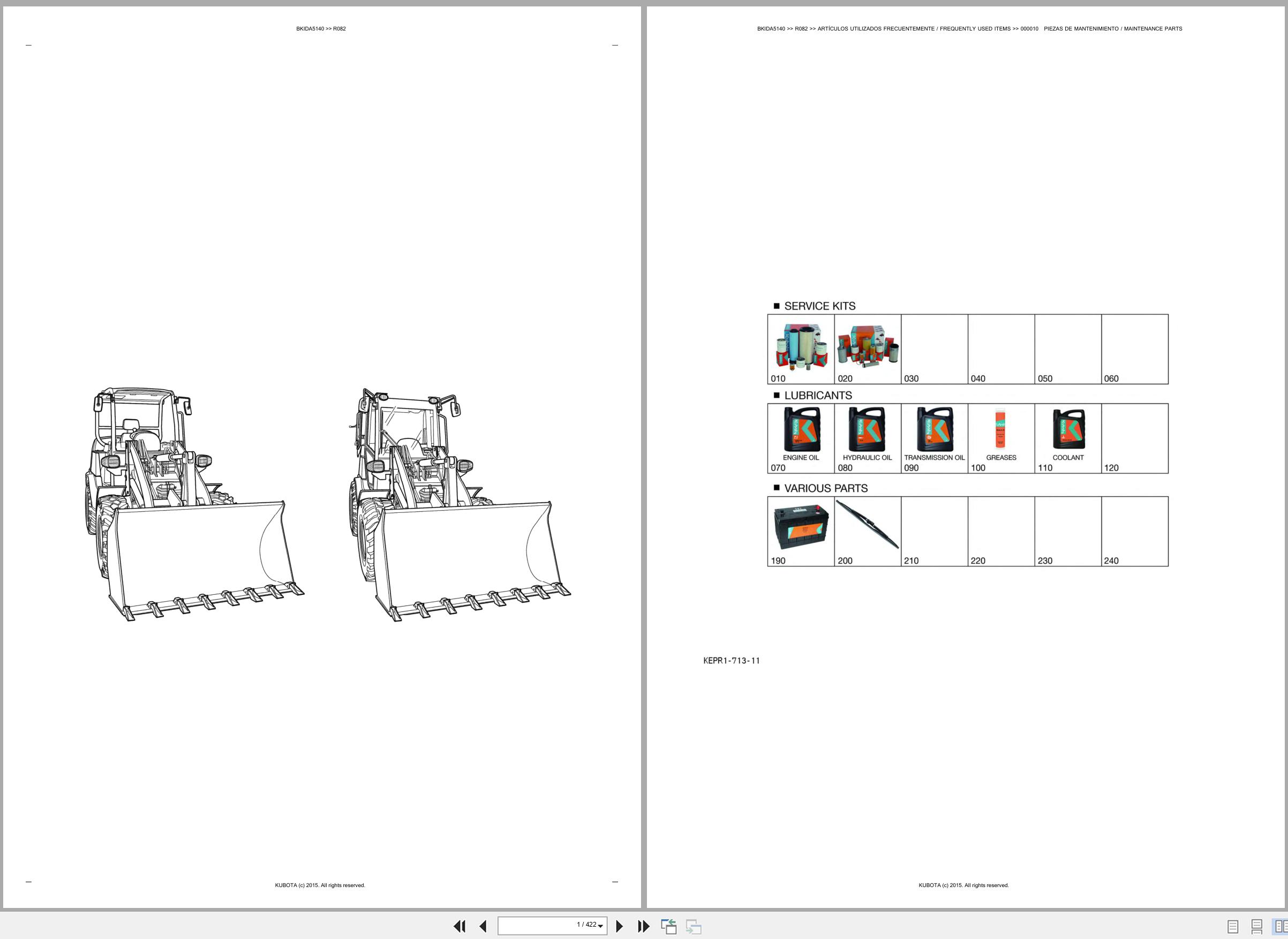The image size is (1288, 939).
Task: Switch to single page view
Action: click(1233, 927)
